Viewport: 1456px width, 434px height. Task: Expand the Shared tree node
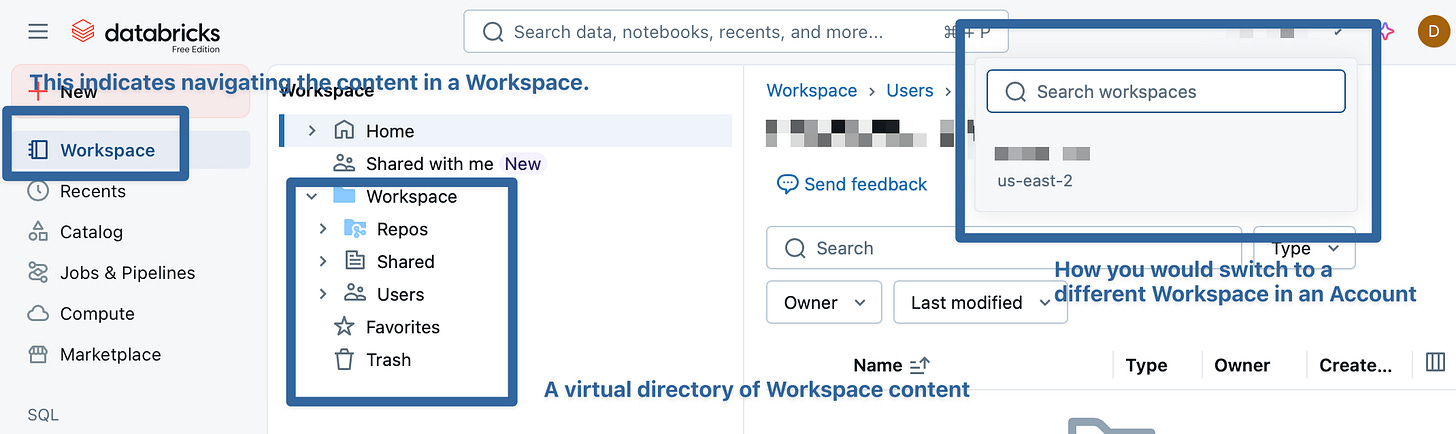coord(323,262)
